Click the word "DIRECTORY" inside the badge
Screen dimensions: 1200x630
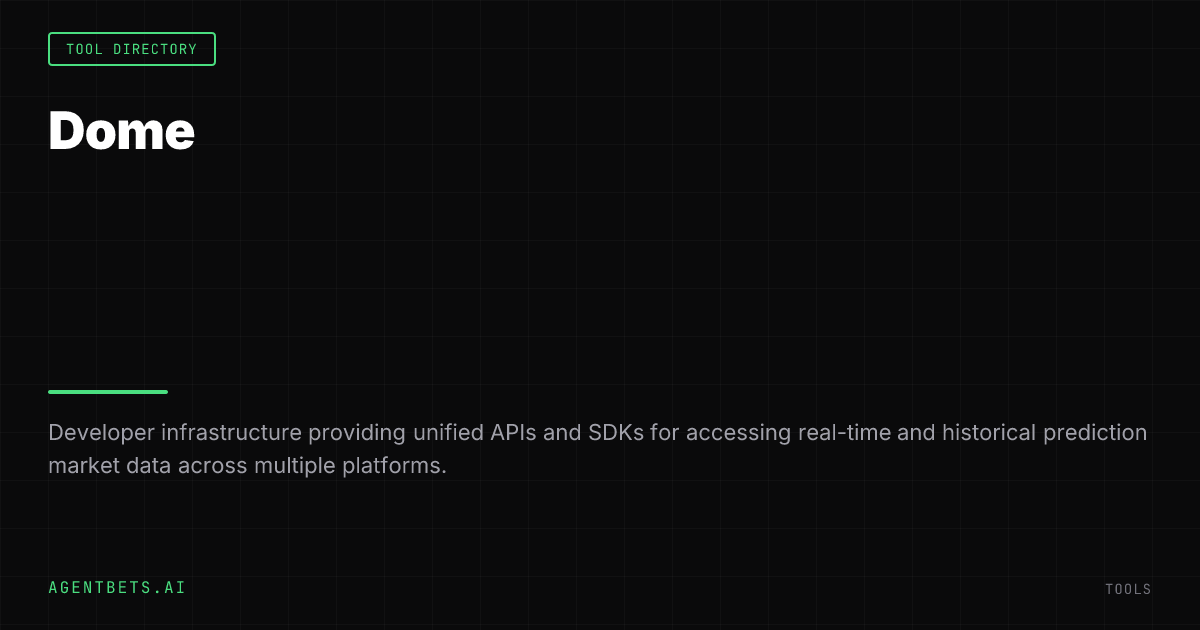(154, 49)
